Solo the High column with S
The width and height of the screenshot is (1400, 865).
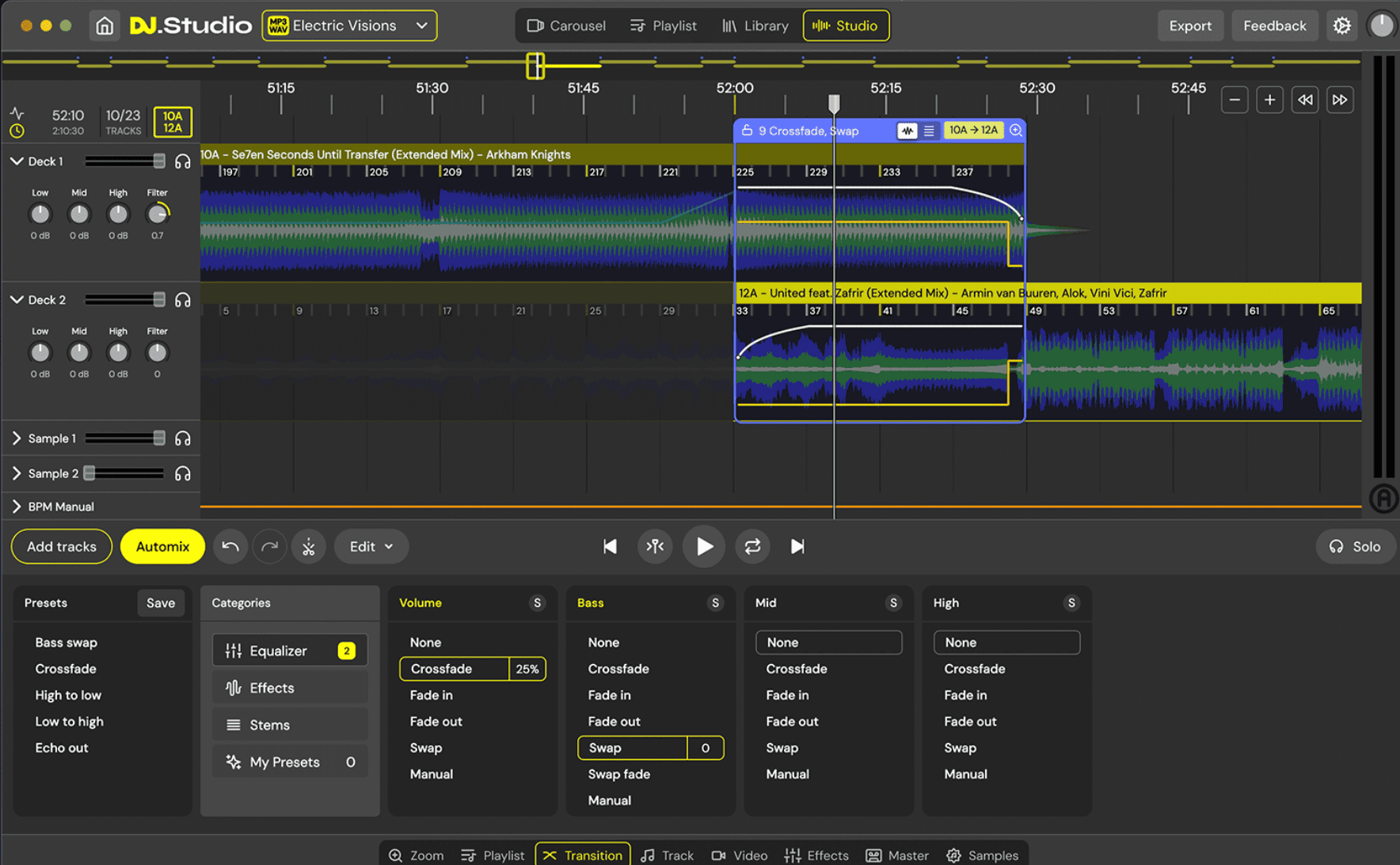pos(1071,603)
